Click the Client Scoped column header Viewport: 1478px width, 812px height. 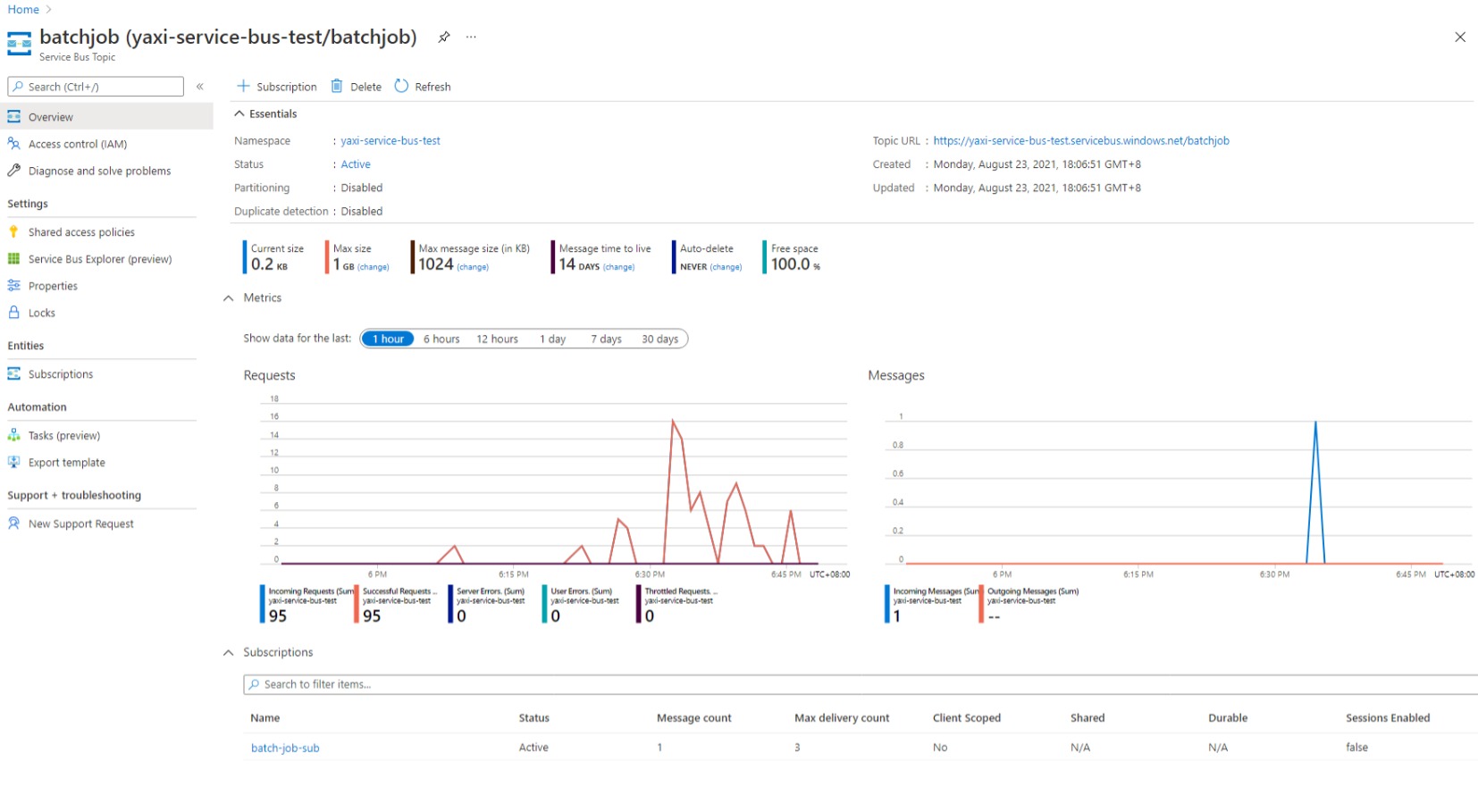(967, 718)
